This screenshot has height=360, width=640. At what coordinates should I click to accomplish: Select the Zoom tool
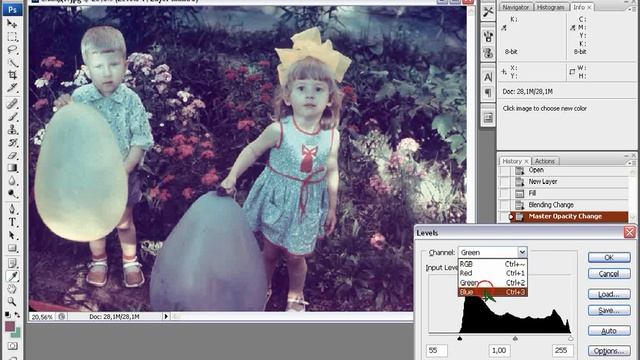pos(12,302)
